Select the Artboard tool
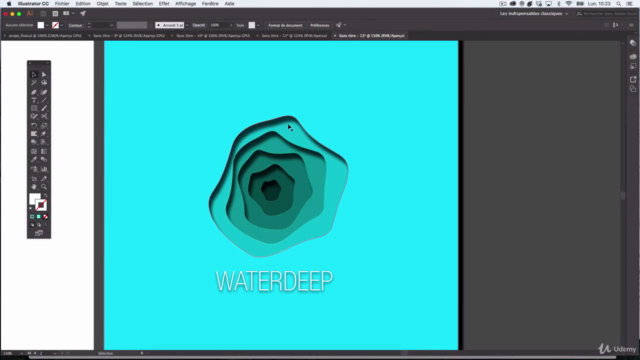The image size is (640, 360). 34,179
